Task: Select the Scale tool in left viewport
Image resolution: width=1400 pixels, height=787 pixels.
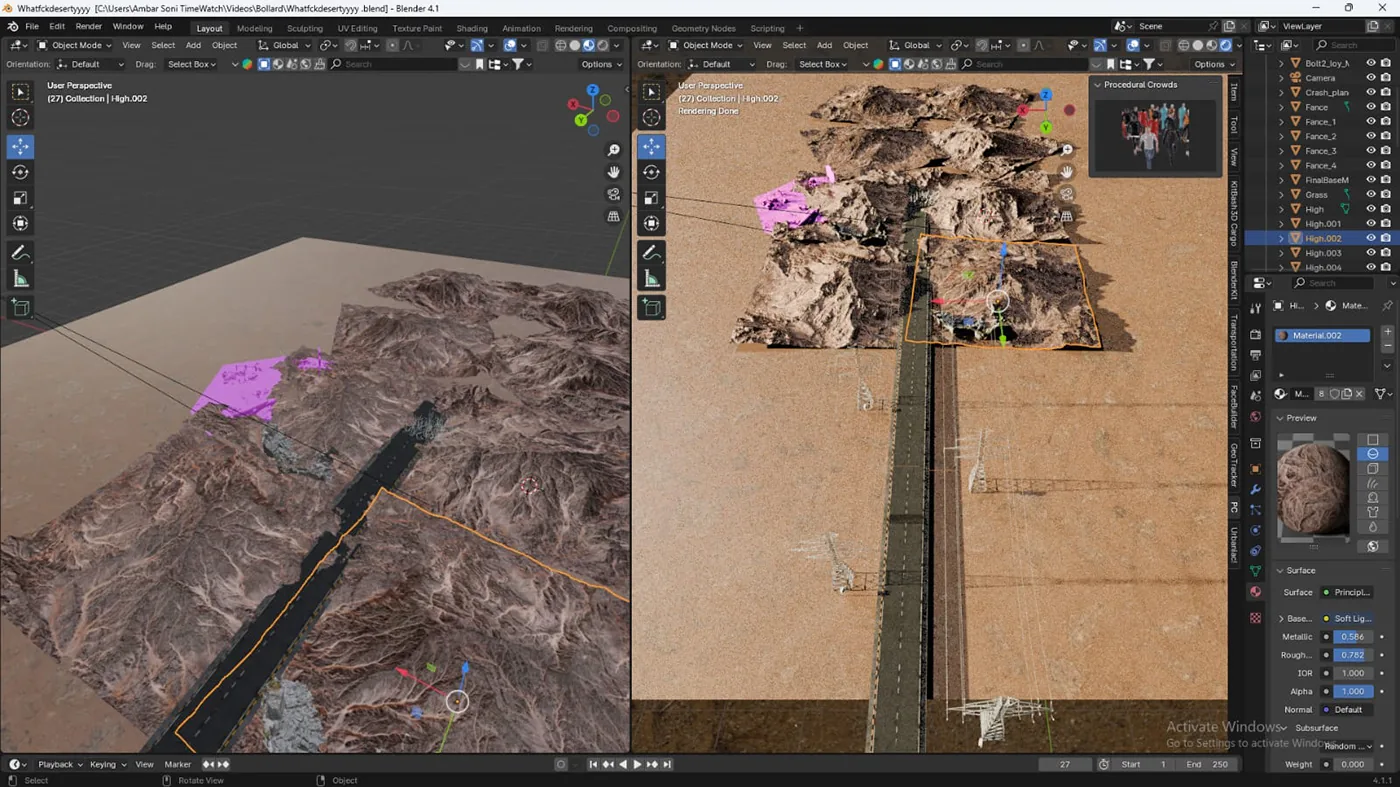Action: click(20, 198)
